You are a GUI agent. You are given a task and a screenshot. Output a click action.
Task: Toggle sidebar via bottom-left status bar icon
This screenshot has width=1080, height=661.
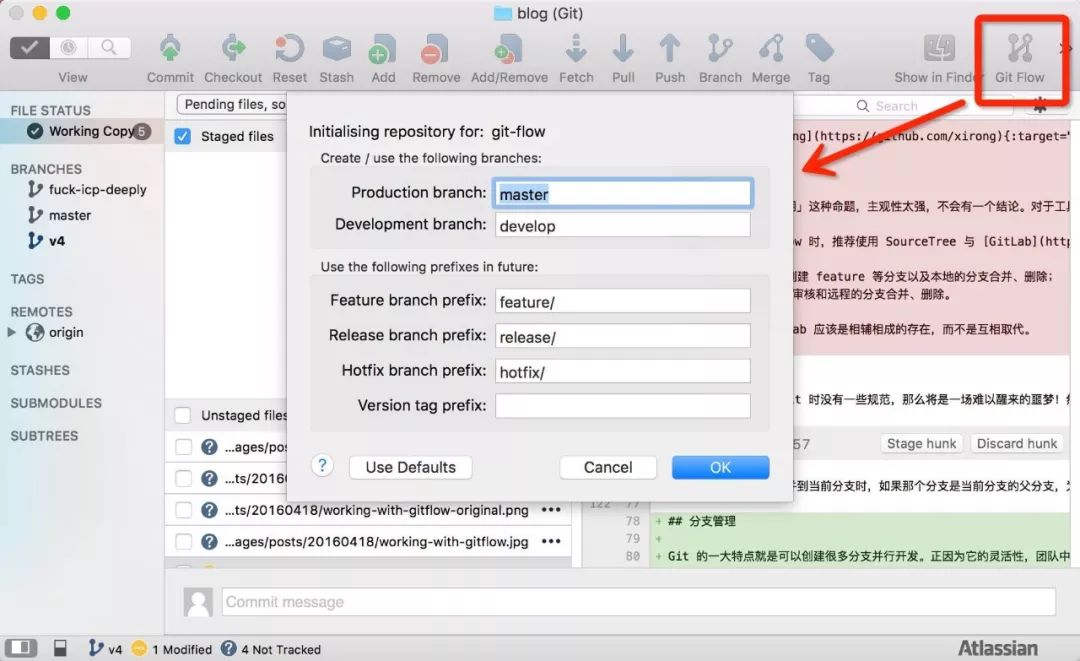click(x=21, y=648)
